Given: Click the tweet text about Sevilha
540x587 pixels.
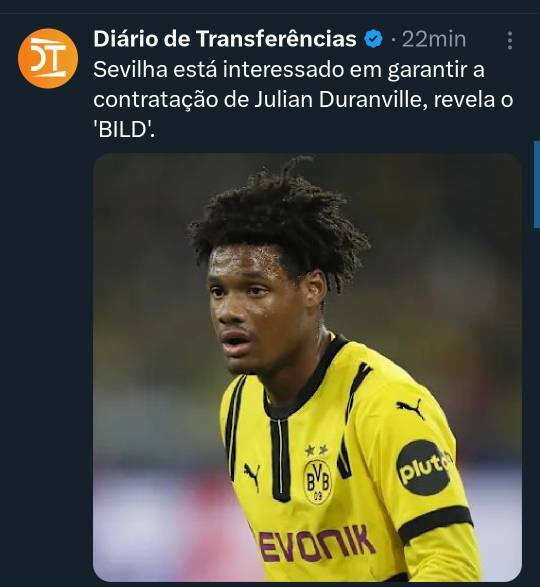Looking at the screenshot, I should (x=303, y=100).
